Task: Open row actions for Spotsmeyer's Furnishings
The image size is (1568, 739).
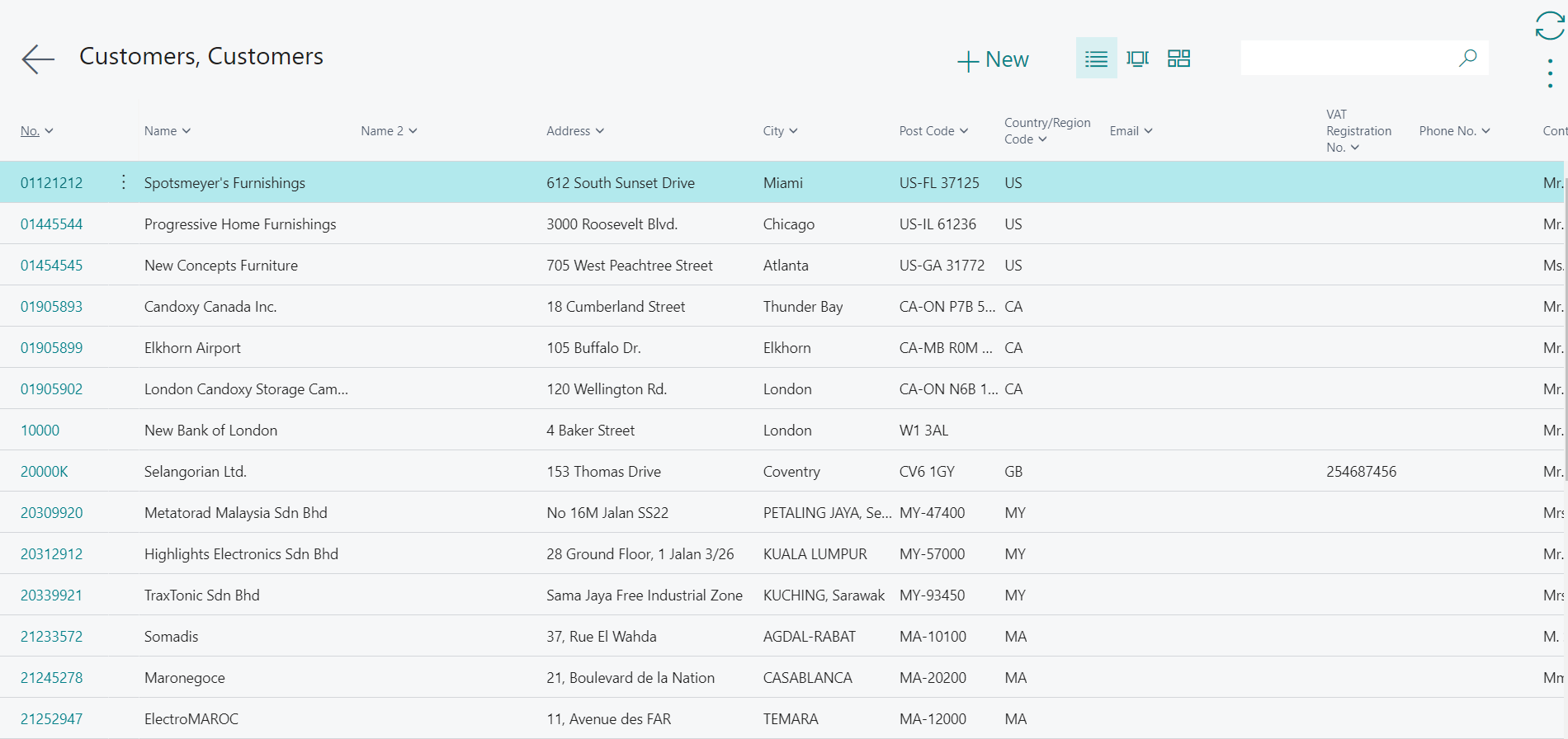Action: pyautogui.click(x=123, y=182)
